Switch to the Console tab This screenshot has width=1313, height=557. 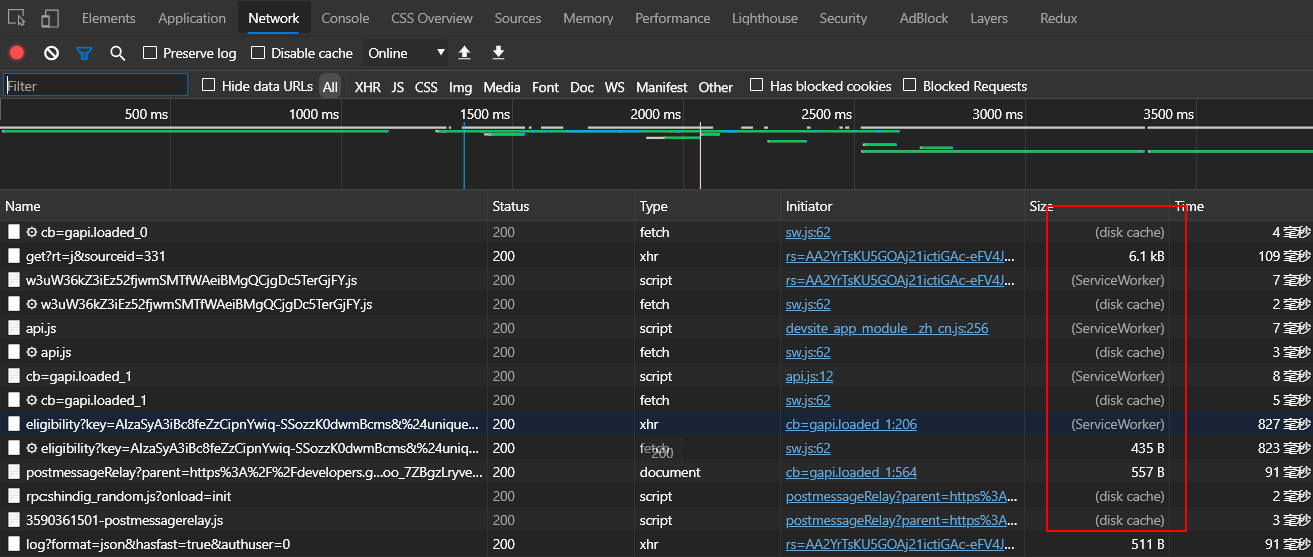tap(345, 18)
